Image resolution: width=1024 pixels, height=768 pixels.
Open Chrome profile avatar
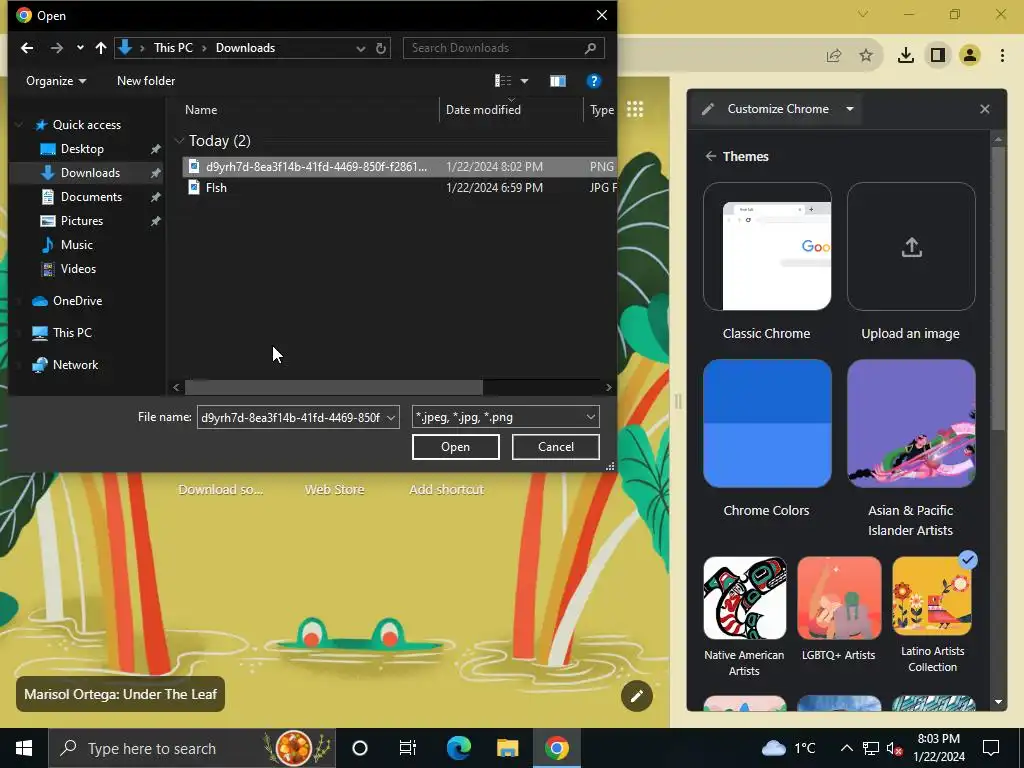click(970, 56)
